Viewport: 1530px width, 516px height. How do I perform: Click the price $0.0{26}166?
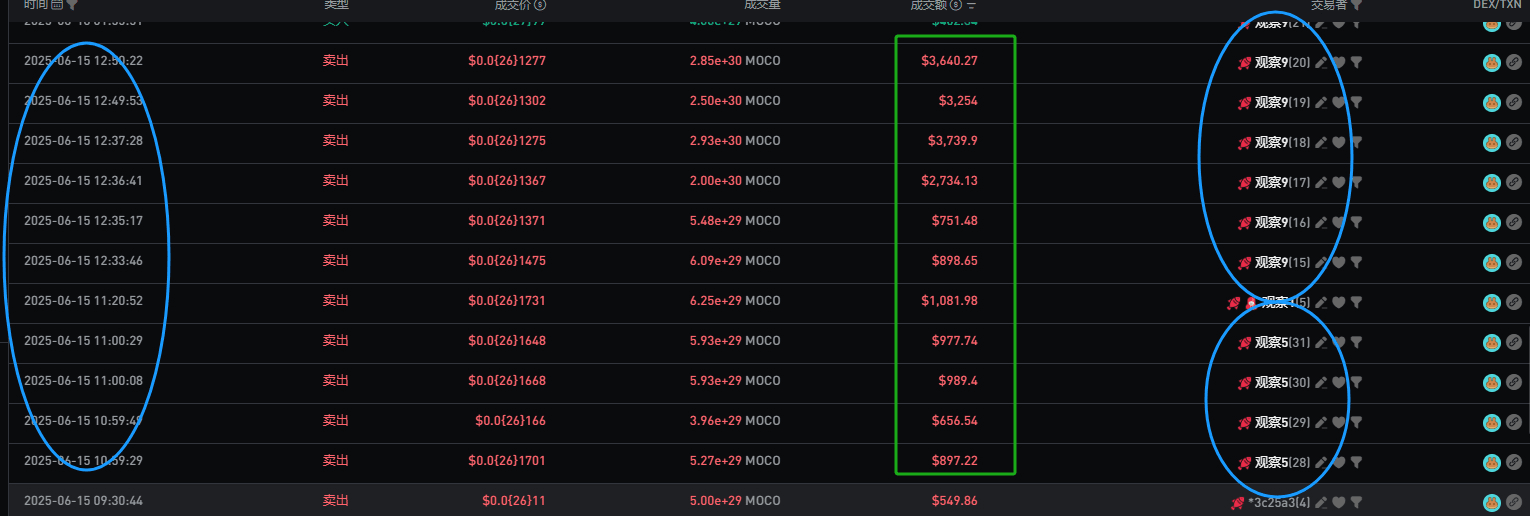(x=511, y=421)
